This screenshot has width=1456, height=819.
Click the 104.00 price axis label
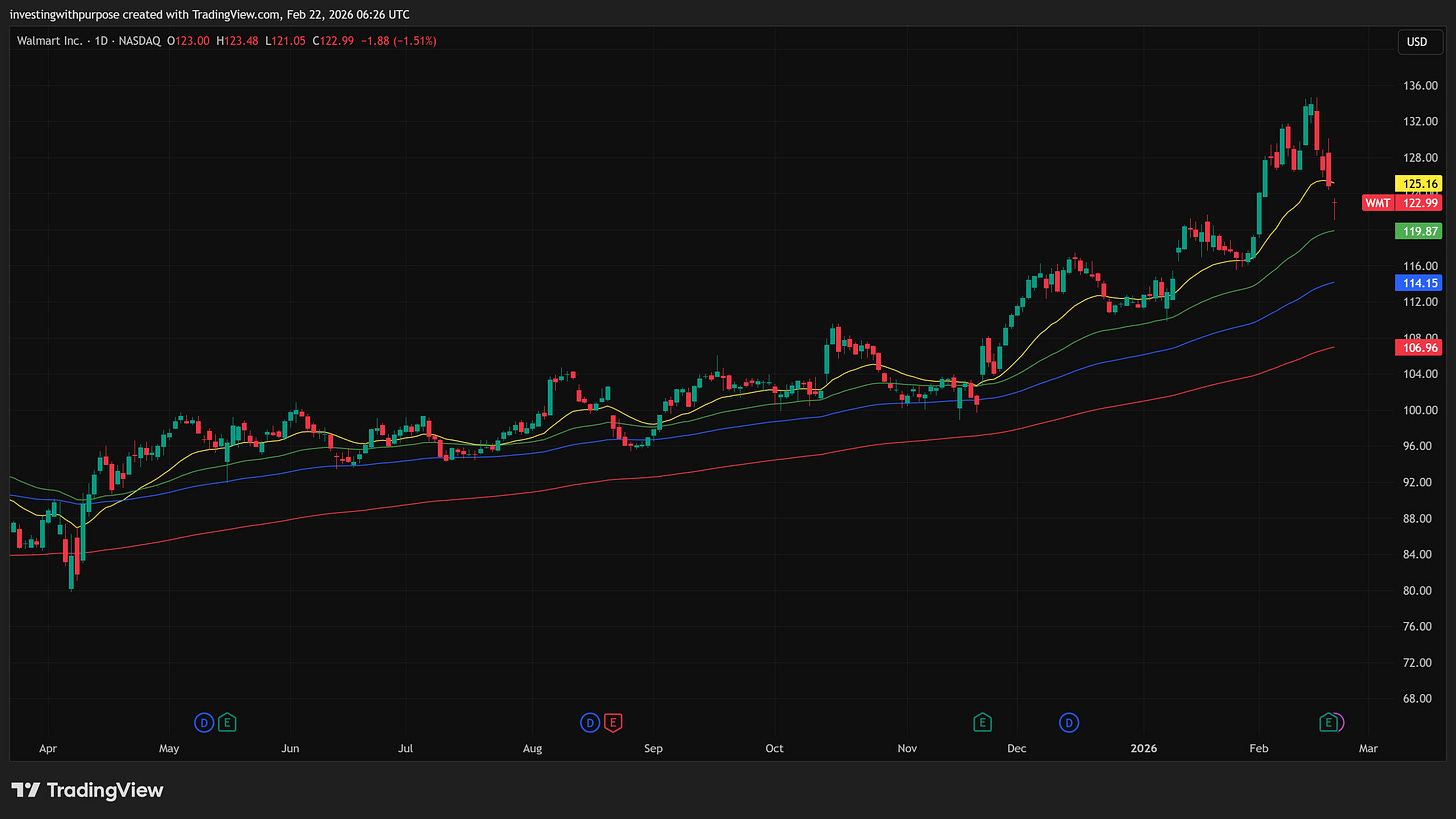pyautogui.click(x=1420, y=374)
